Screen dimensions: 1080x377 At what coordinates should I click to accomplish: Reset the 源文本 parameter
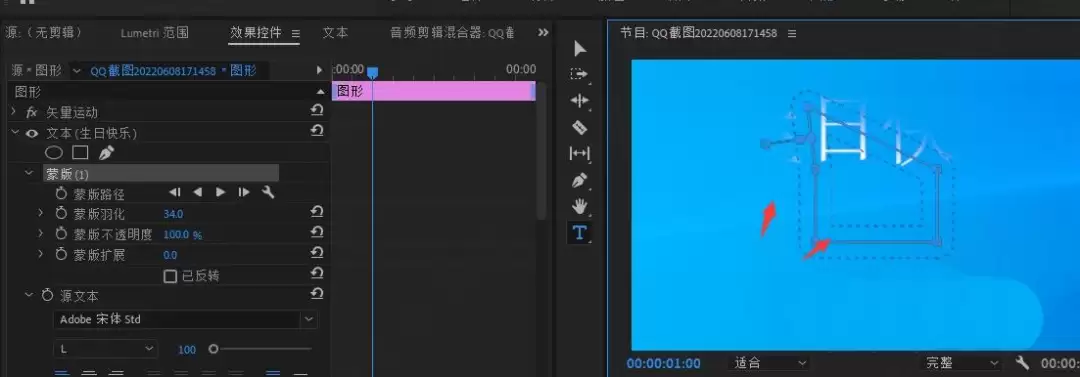click(x=317, y=294)
